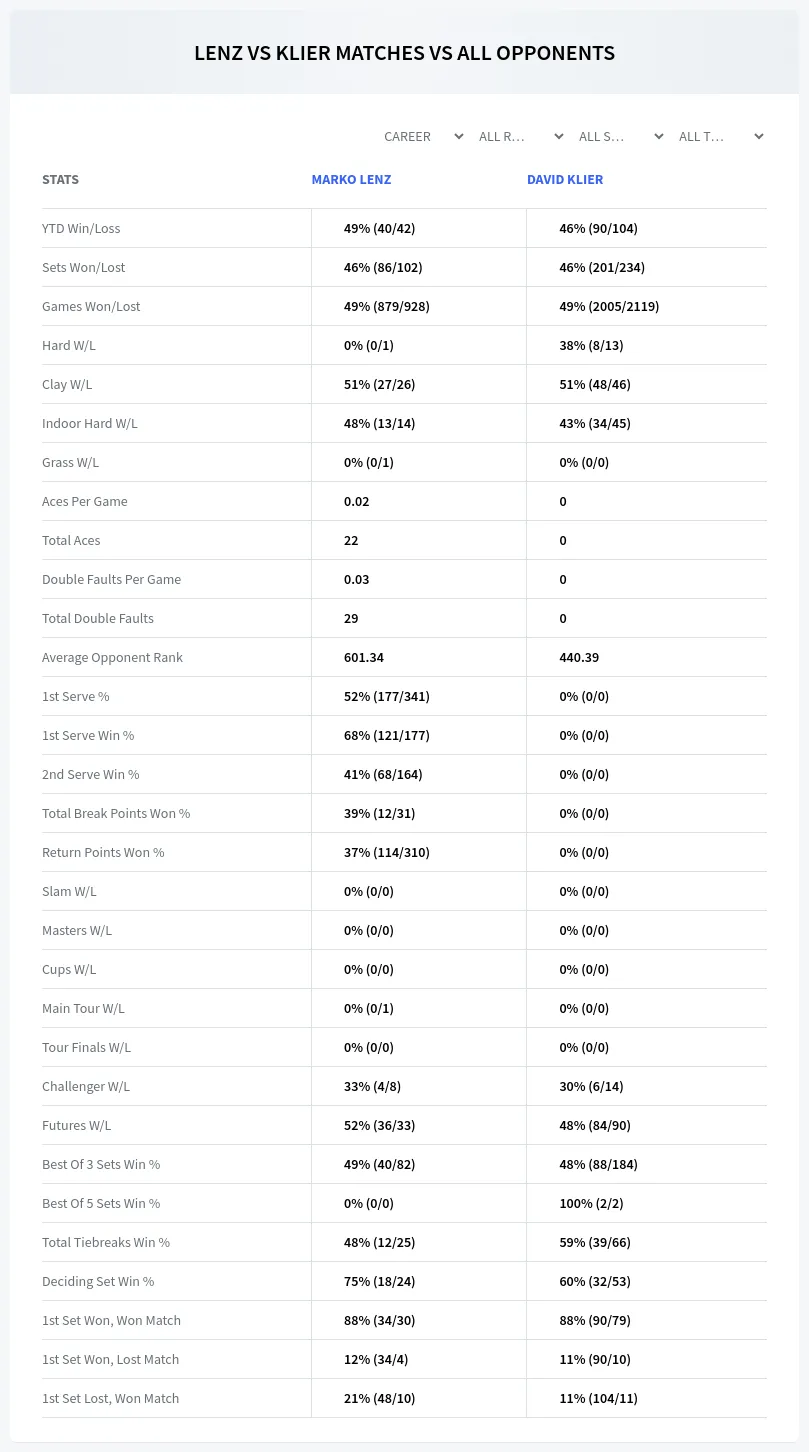The image size is (809, 1452).
Task: Select the Futures W/L row label
Action: click(77, 1125)
